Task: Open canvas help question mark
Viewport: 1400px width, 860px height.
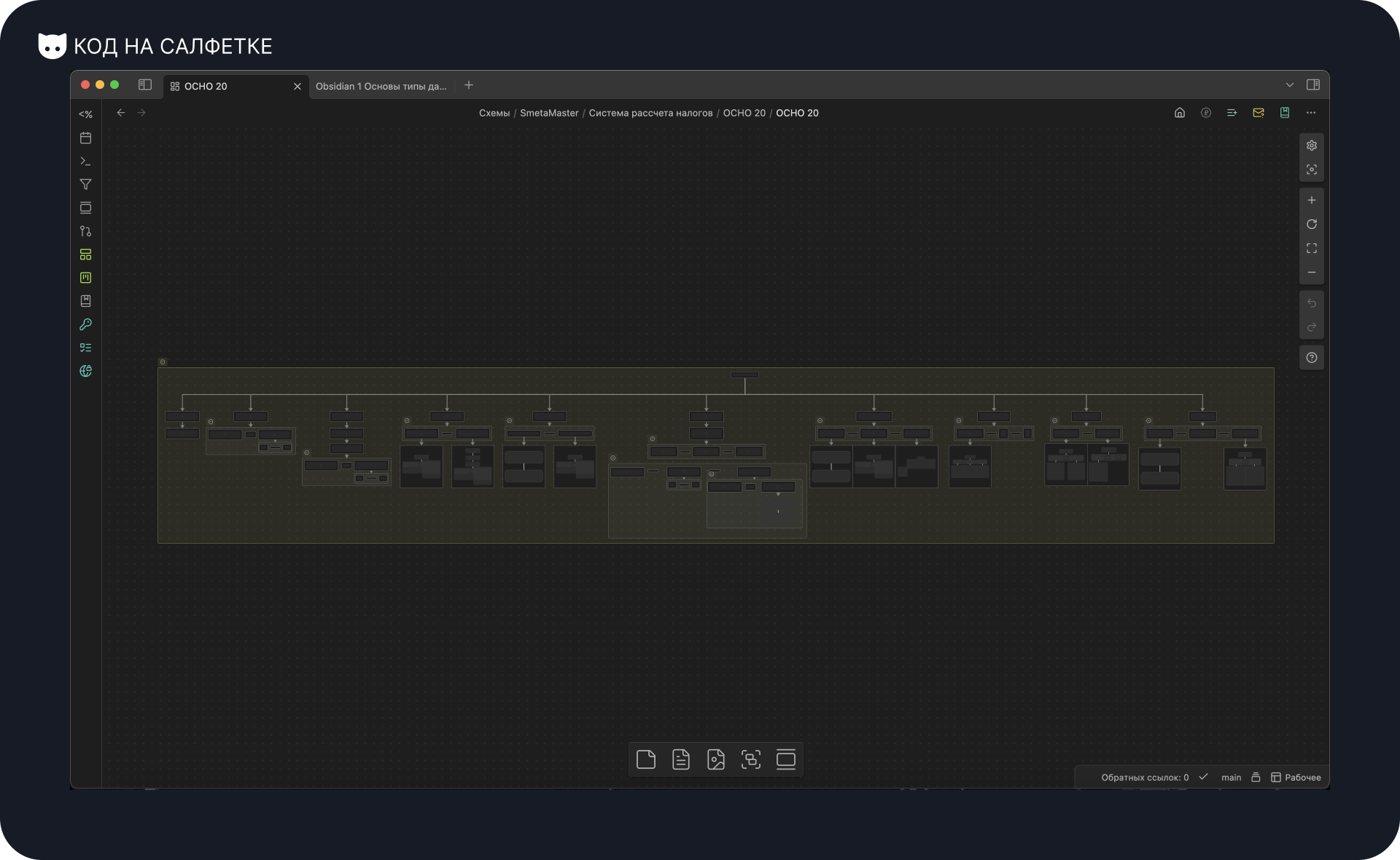Action: pyautogui.click(x=1311, y=358)
